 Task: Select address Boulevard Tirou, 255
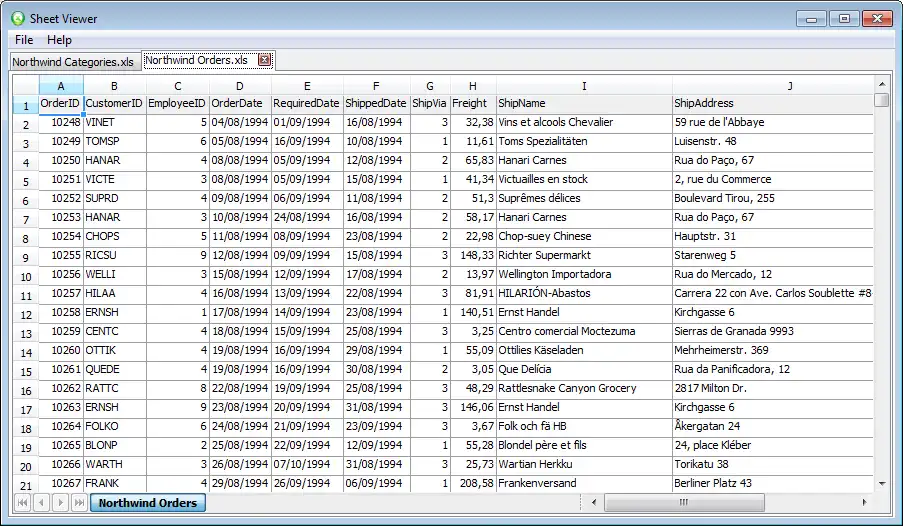[773, 198]
